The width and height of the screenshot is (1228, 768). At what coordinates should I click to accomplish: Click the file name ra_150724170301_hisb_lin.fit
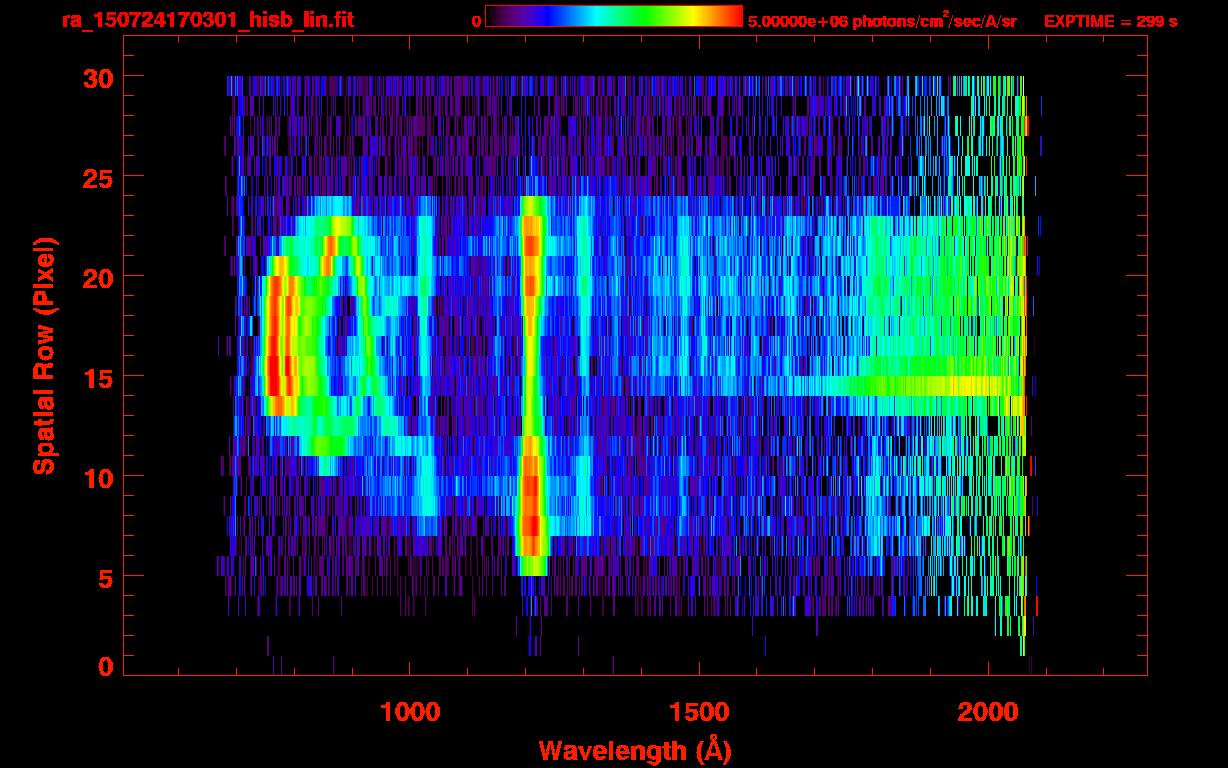coord(207,20)
